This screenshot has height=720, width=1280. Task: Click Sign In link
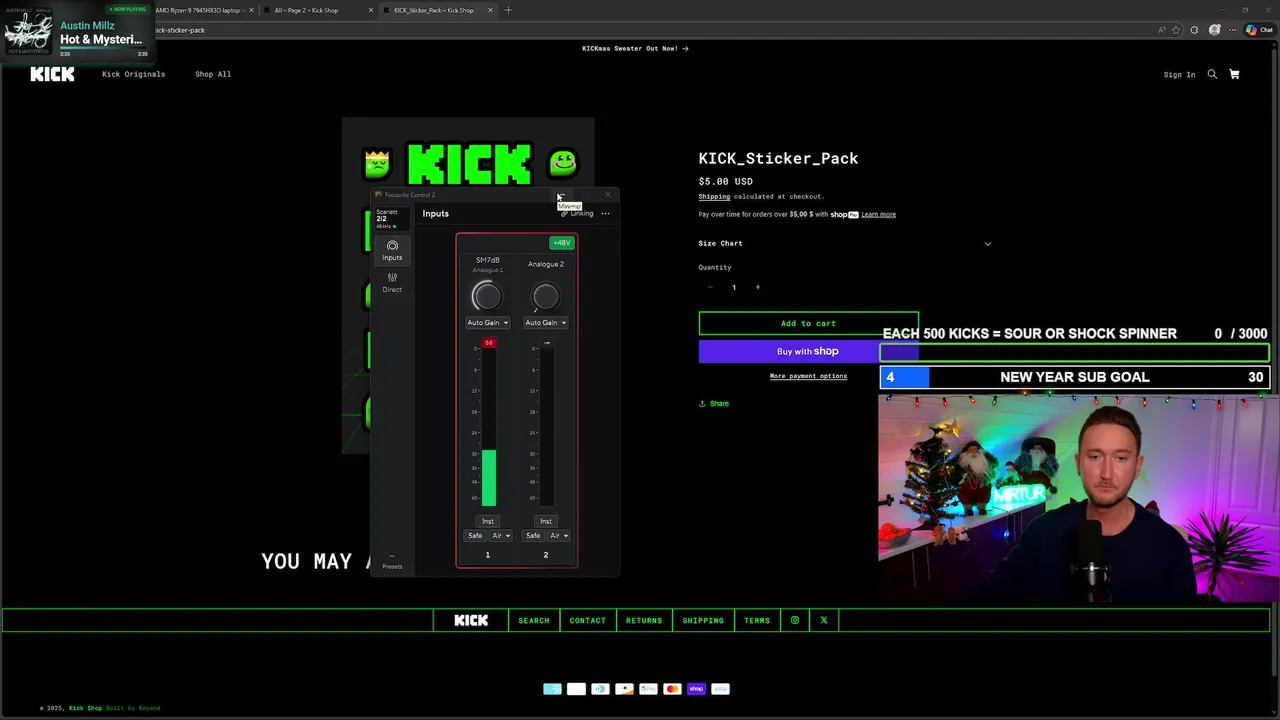tap(1179, 74)
